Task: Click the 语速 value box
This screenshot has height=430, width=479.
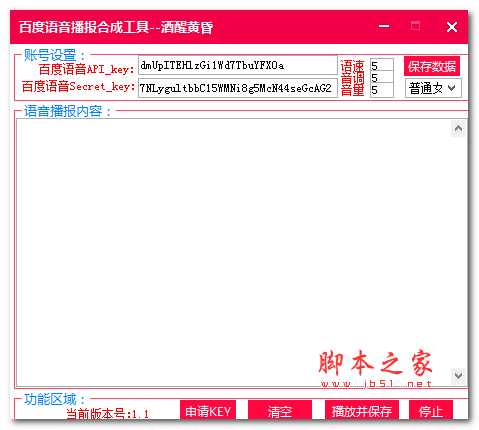Action: (382, 65)
